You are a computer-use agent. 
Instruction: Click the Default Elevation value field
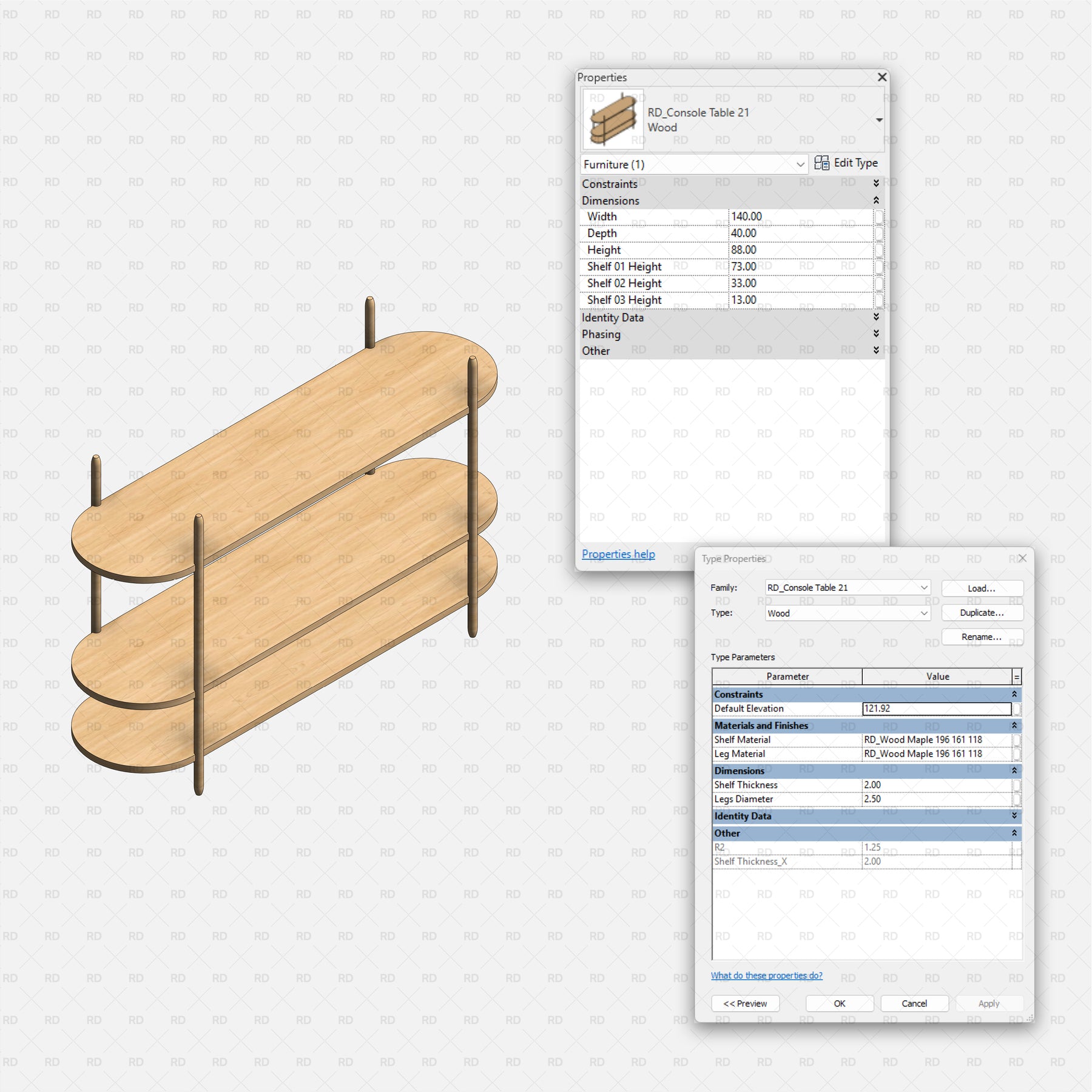click(936, 709)
